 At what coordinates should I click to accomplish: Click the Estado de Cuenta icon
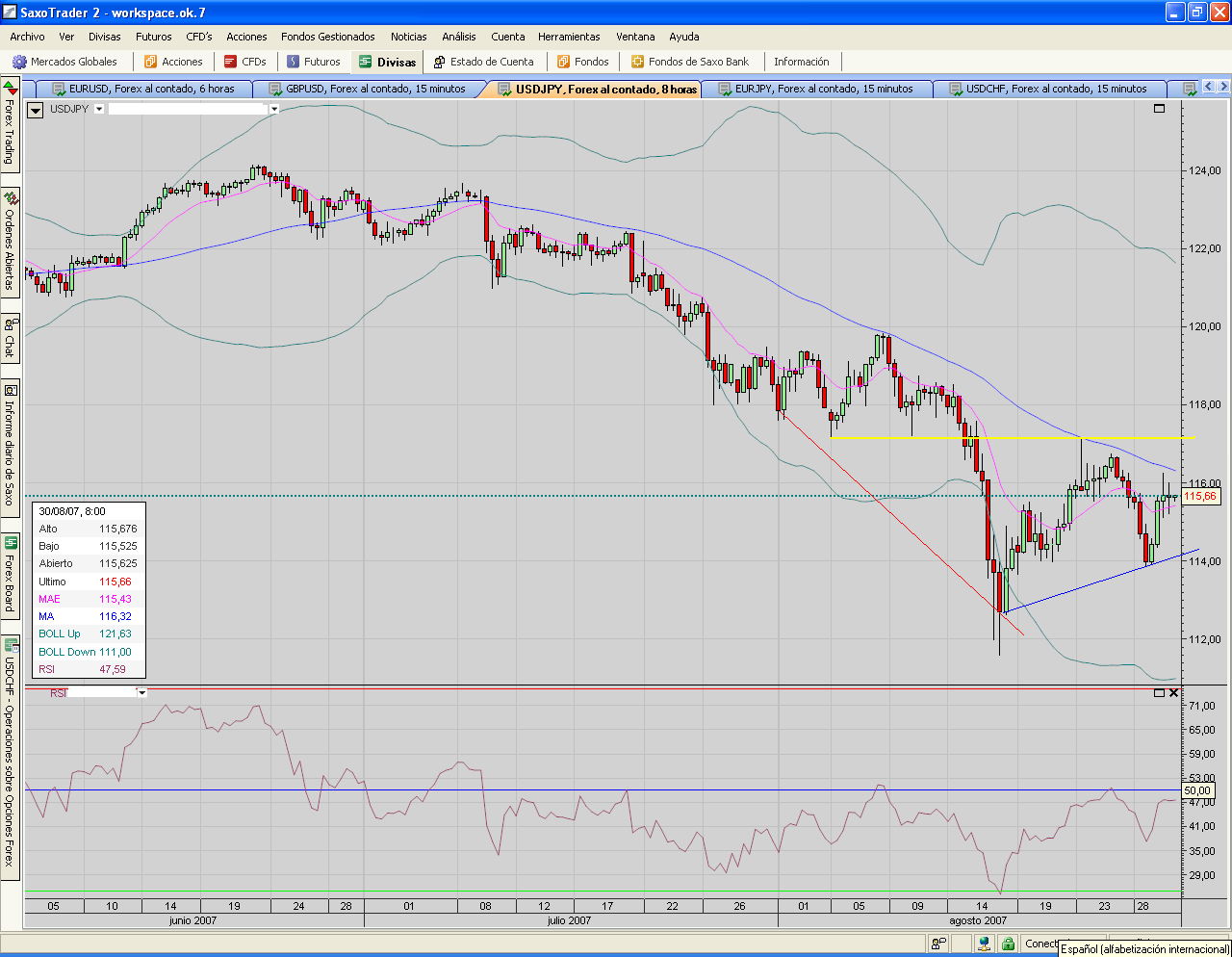(x=439, y=62)
